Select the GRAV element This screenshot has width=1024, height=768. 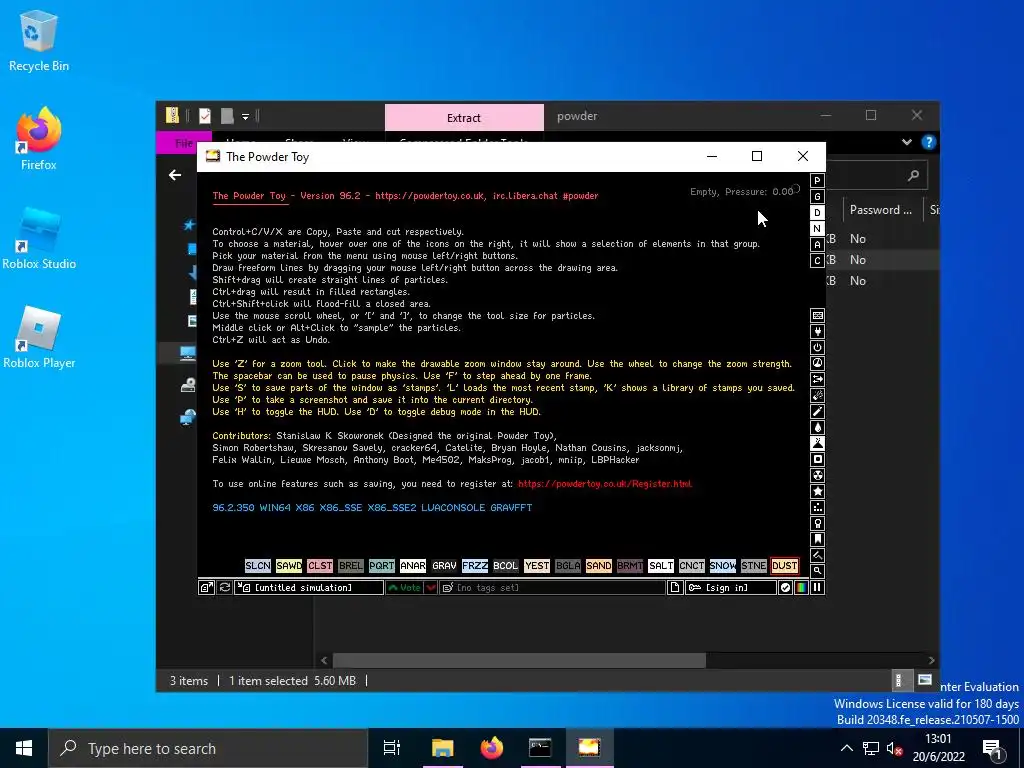443,566
